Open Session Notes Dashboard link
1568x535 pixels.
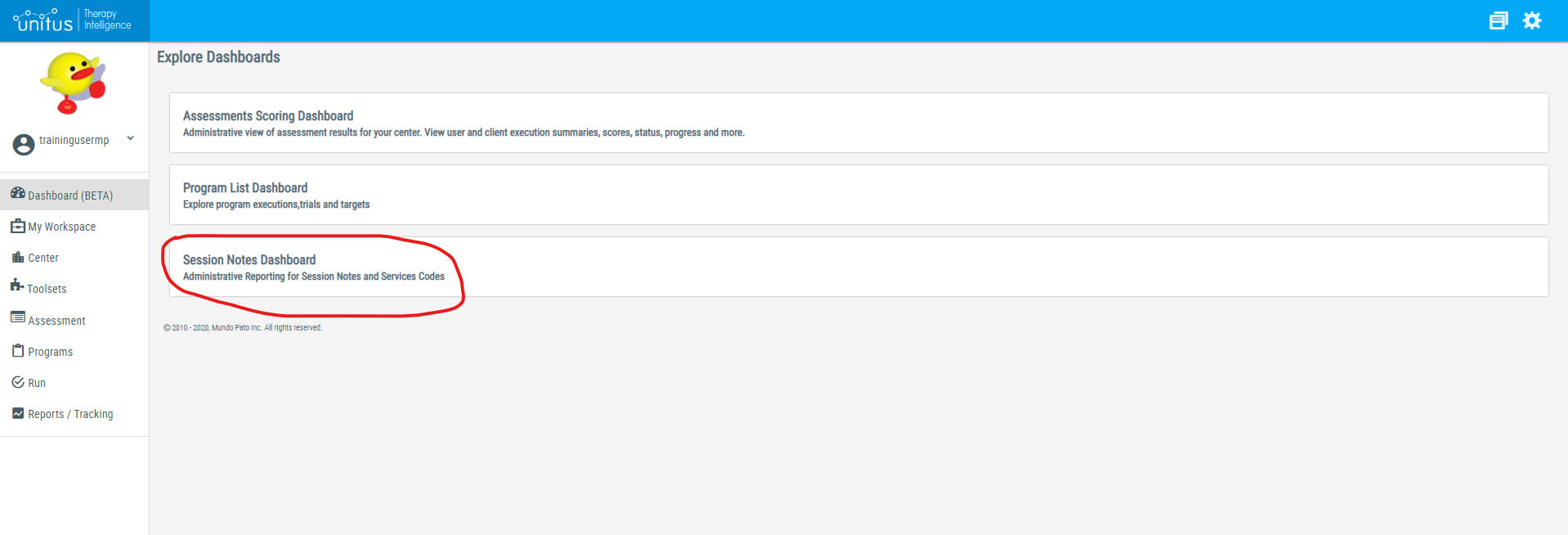point(249,260)
